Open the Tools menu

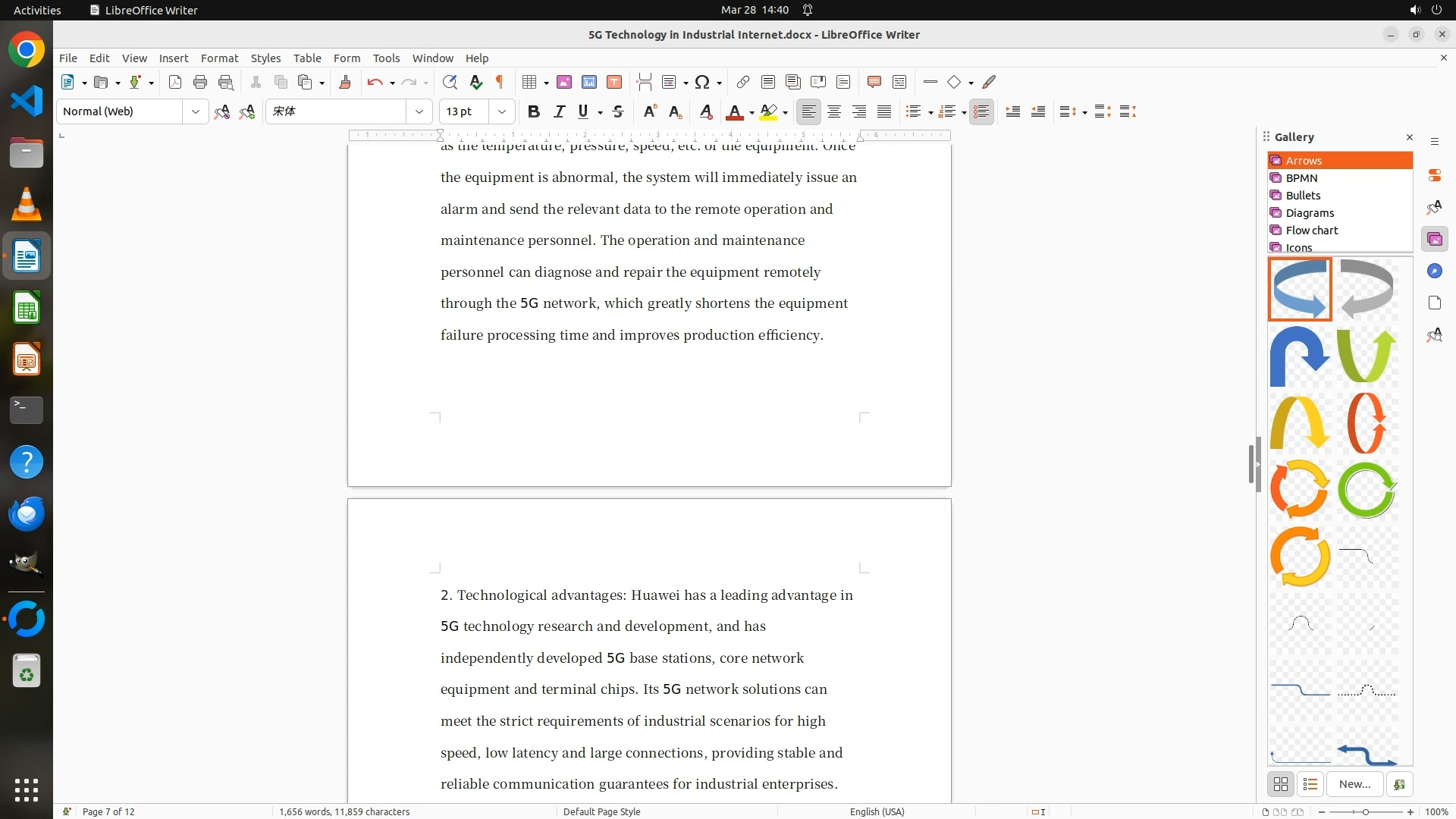click(386, 58)
